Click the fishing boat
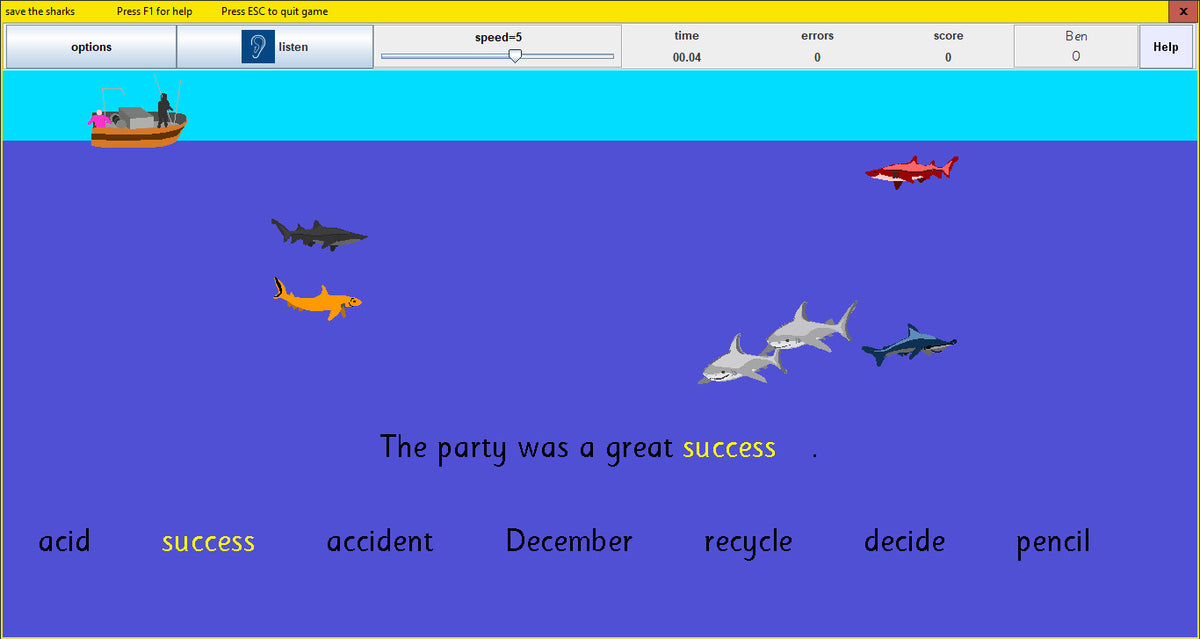Image resolution: width=1200 pixels, height=639 pixels. pyautogui.click(x=138, y=115)
